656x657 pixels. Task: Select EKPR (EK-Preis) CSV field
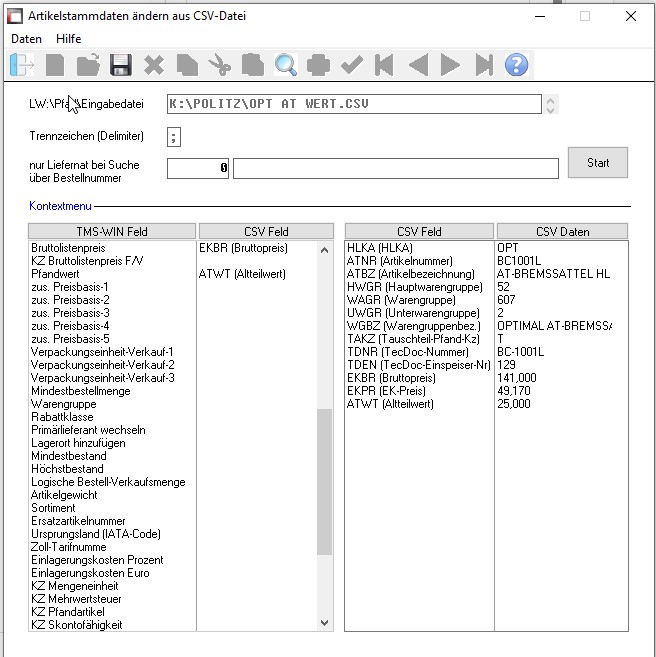click(x=386, y=391)
